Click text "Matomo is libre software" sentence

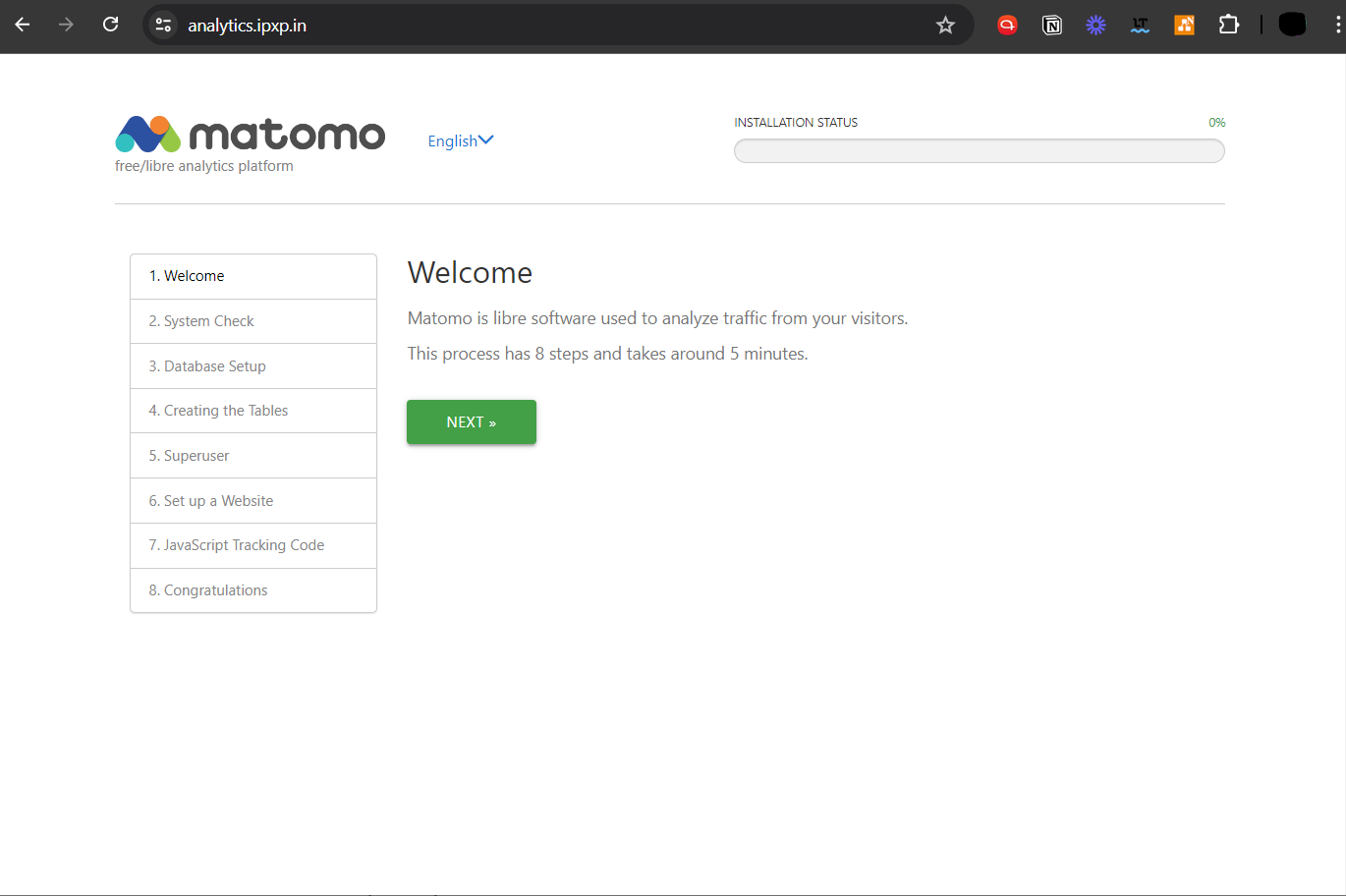click(x=657, y=318)
